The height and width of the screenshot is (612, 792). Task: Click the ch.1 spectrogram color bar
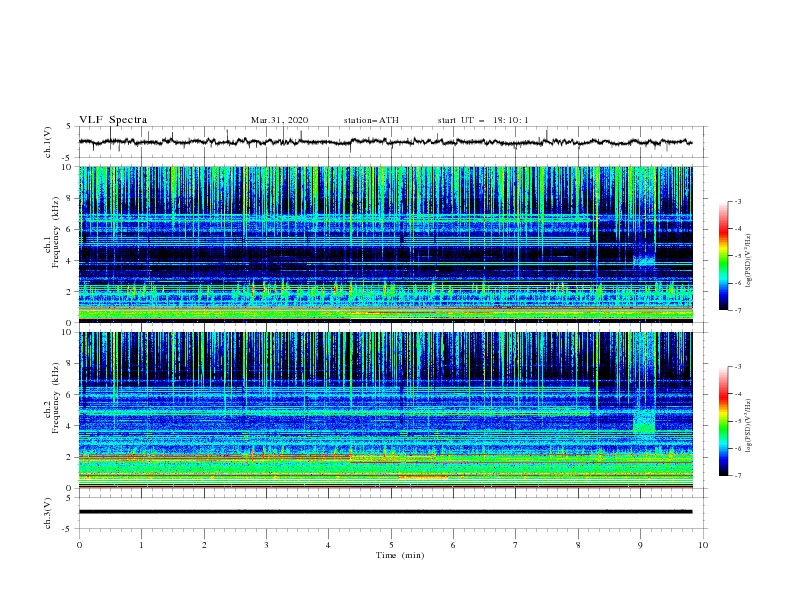[x=723, y=256]
